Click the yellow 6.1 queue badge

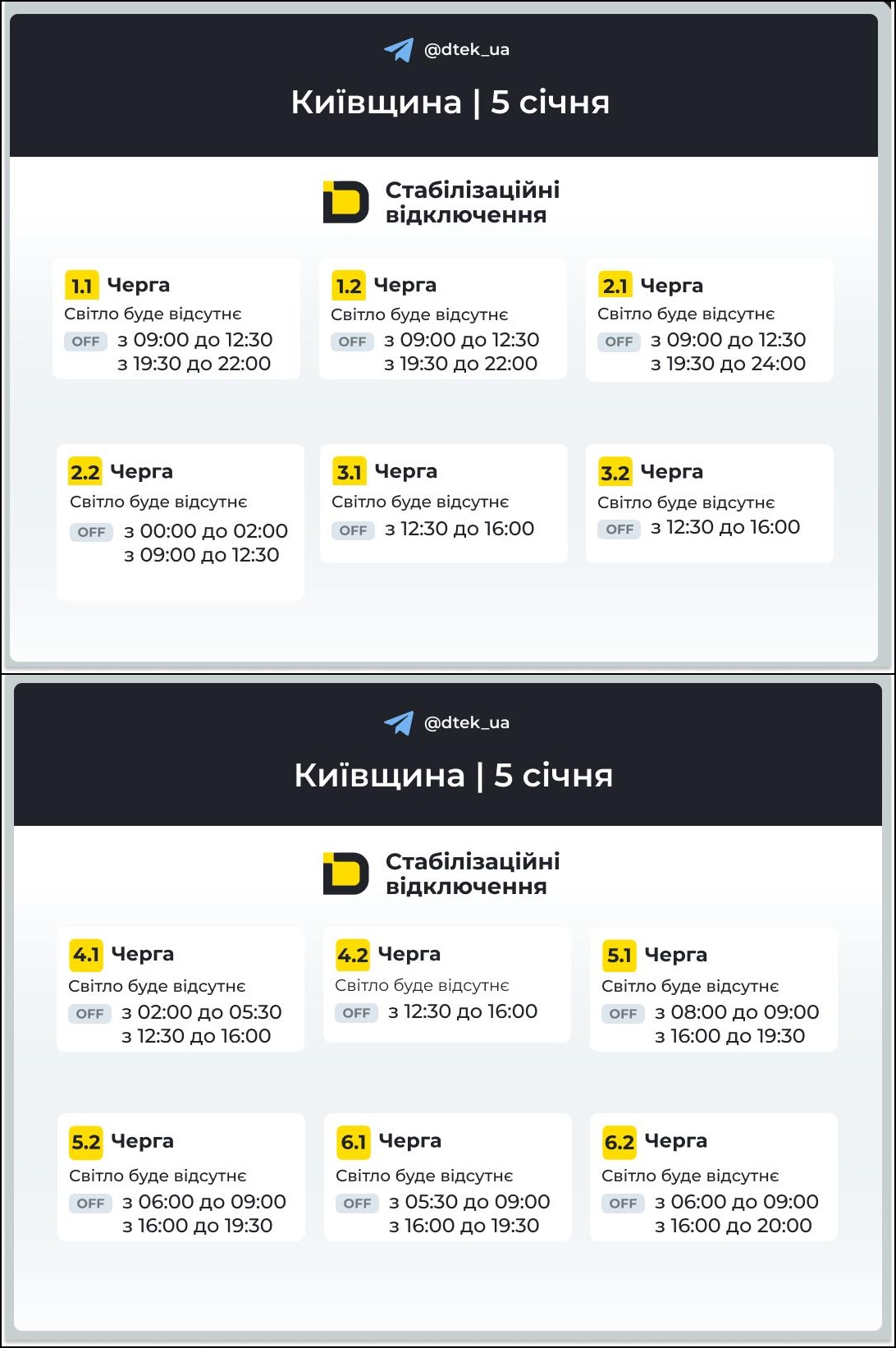click(x=354, y=1142)
